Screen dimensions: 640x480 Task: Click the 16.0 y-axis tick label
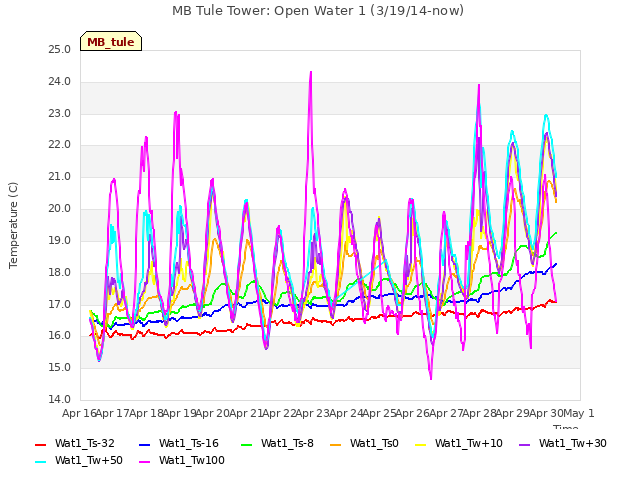(x=60, y=336)
